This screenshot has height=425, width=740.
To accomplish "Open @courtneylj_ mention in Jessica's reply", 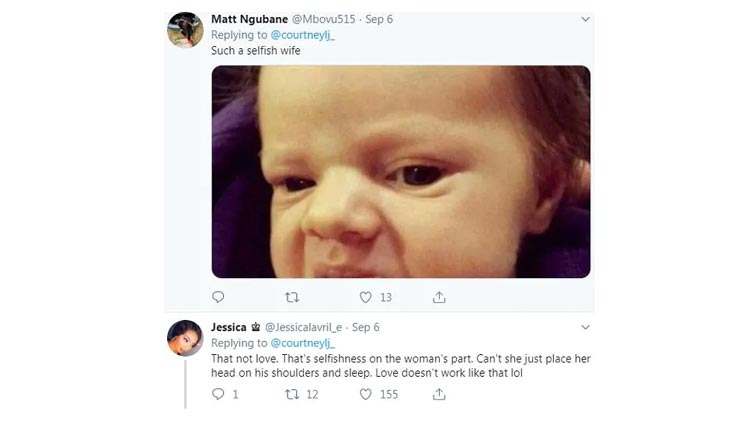I will 302,342.
